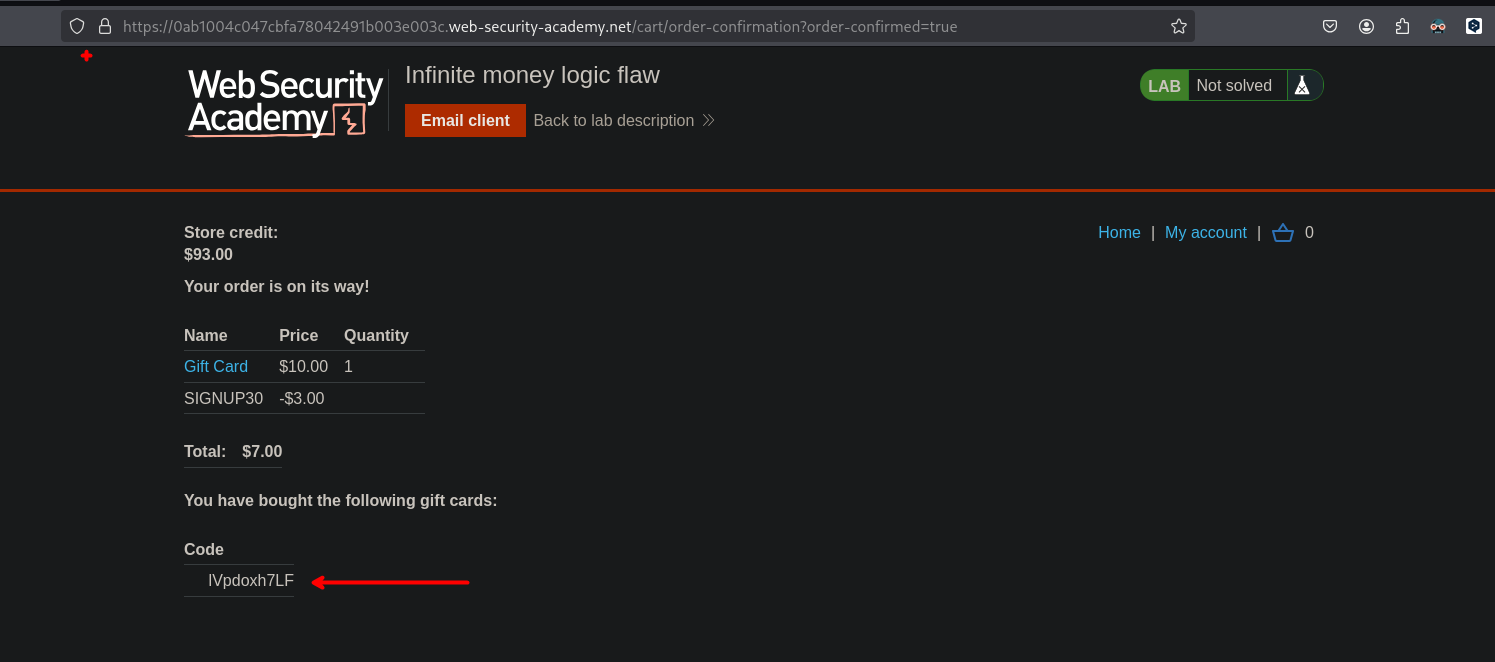Click the Web Security Academy logo

point(285,102)
